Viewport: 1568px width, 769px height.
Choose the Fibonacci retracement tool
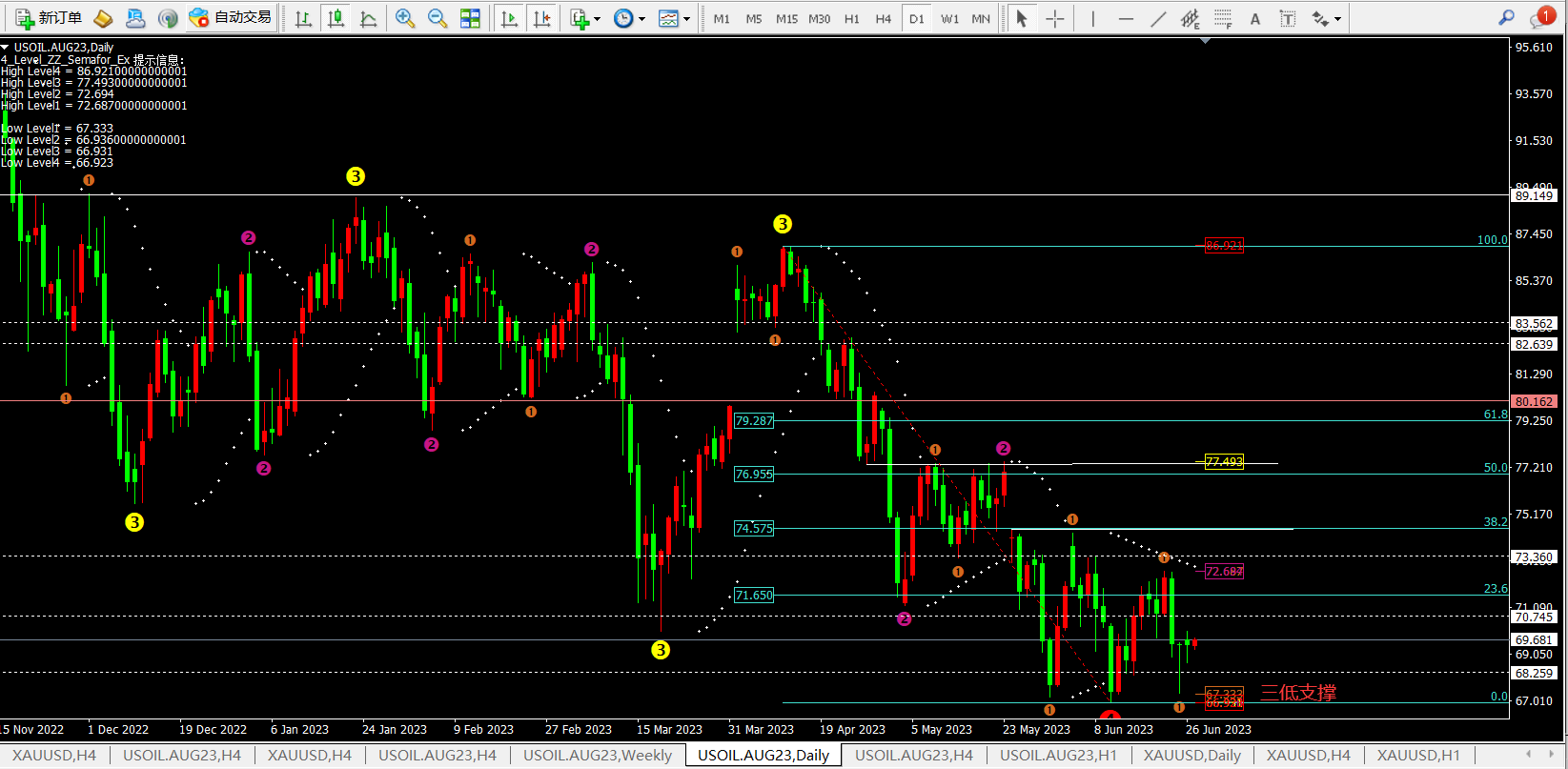(1223, 18)
